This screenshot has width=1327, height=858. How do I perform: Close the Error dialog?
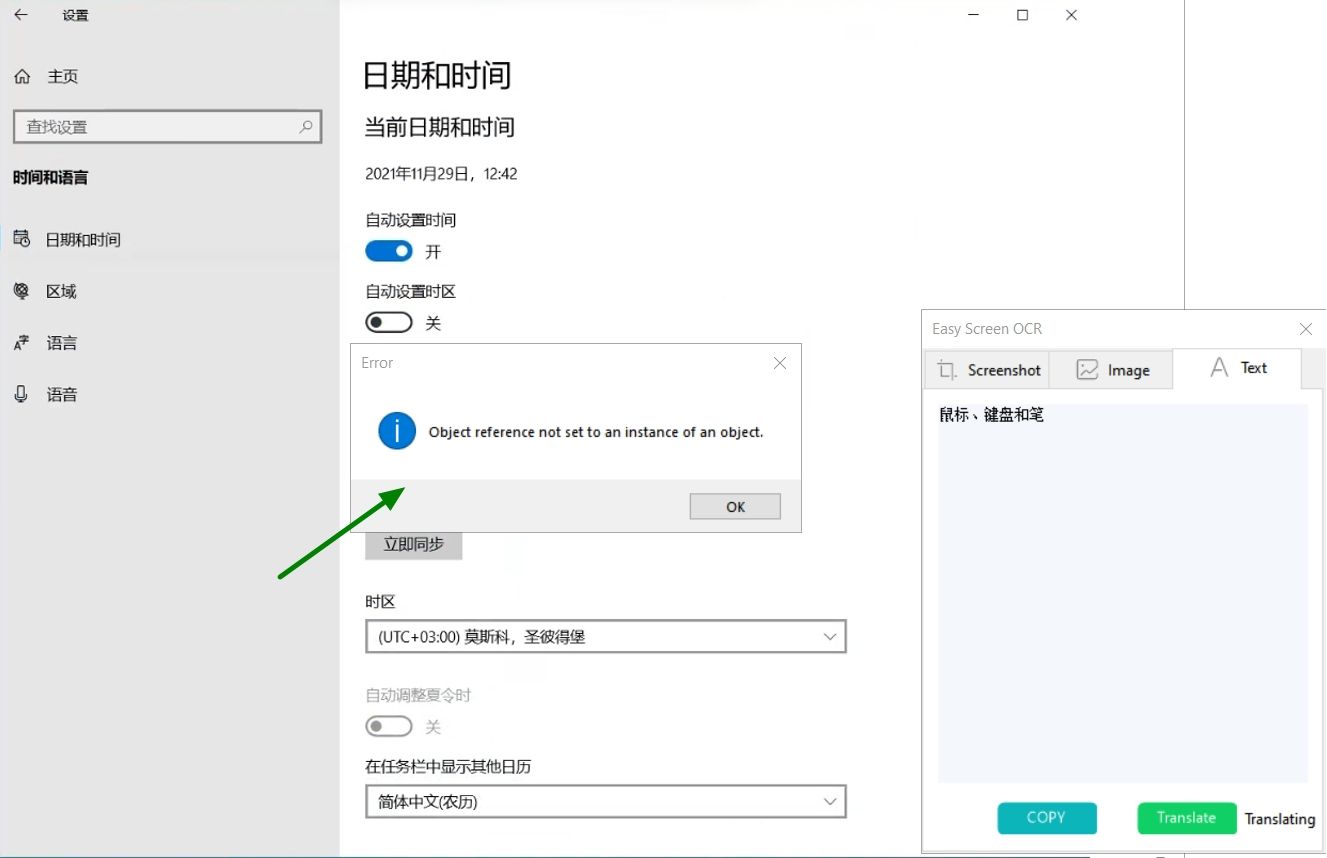(780, 363)
